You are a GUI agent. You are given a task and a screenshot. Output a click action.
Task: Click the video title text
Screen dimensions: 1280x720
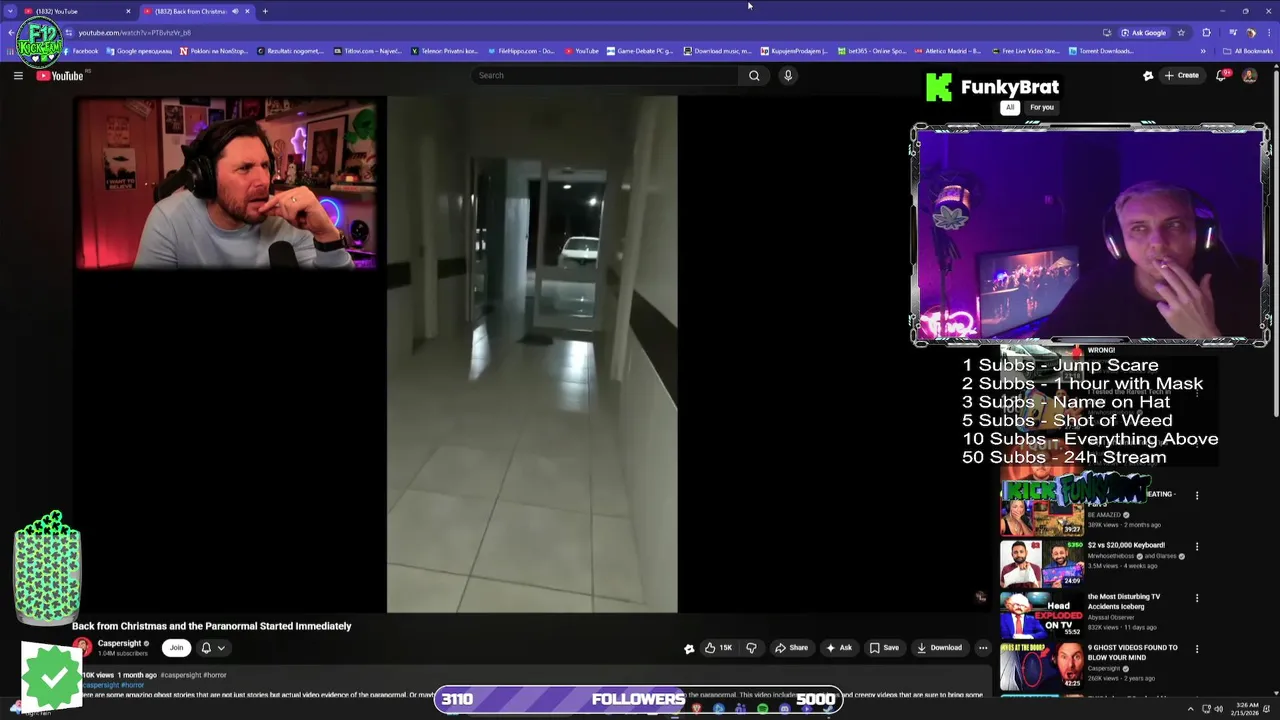click(x=212, y=626)
